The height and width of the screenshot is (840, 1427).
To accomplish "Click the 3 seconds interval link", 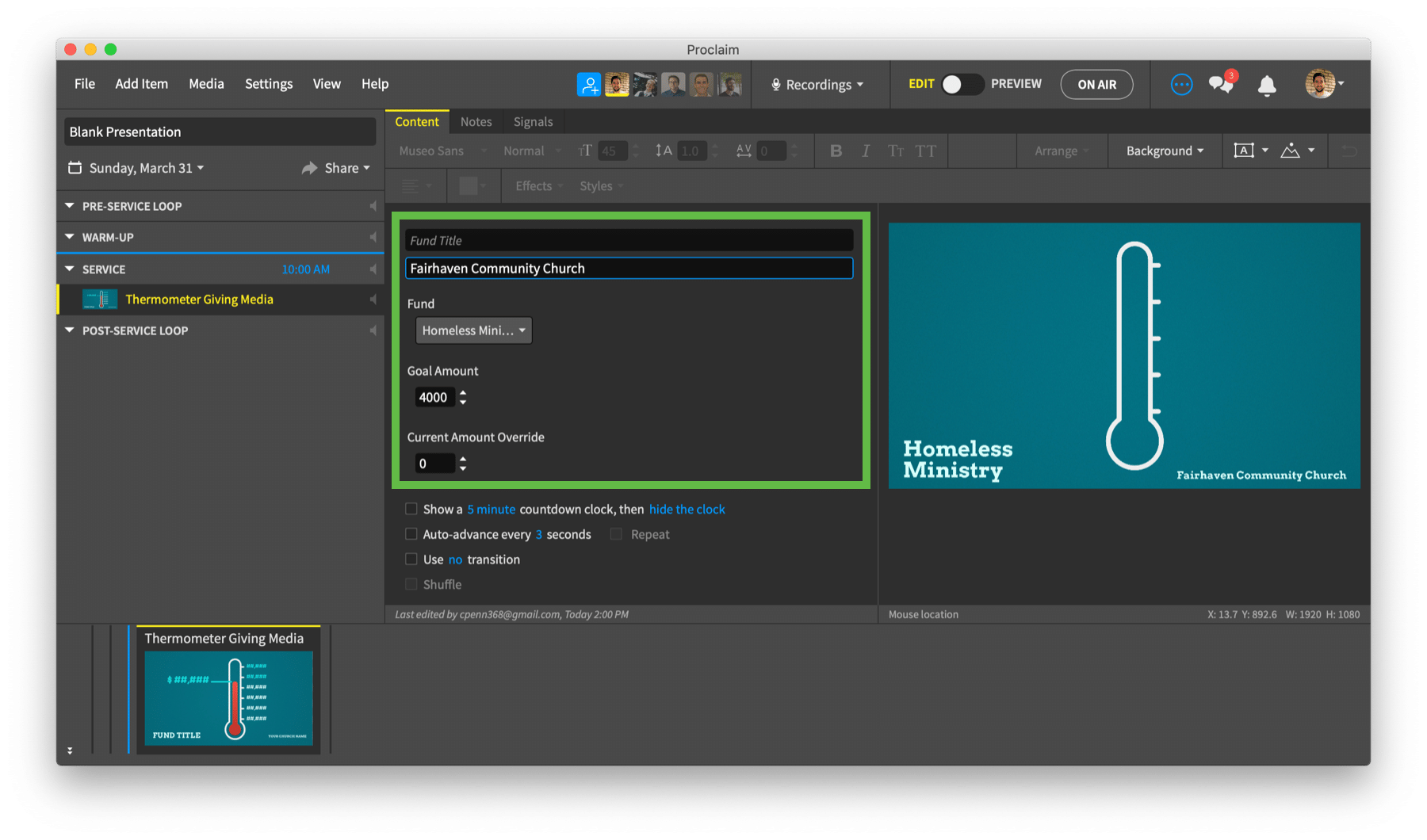I will click(x=538, y=535).
